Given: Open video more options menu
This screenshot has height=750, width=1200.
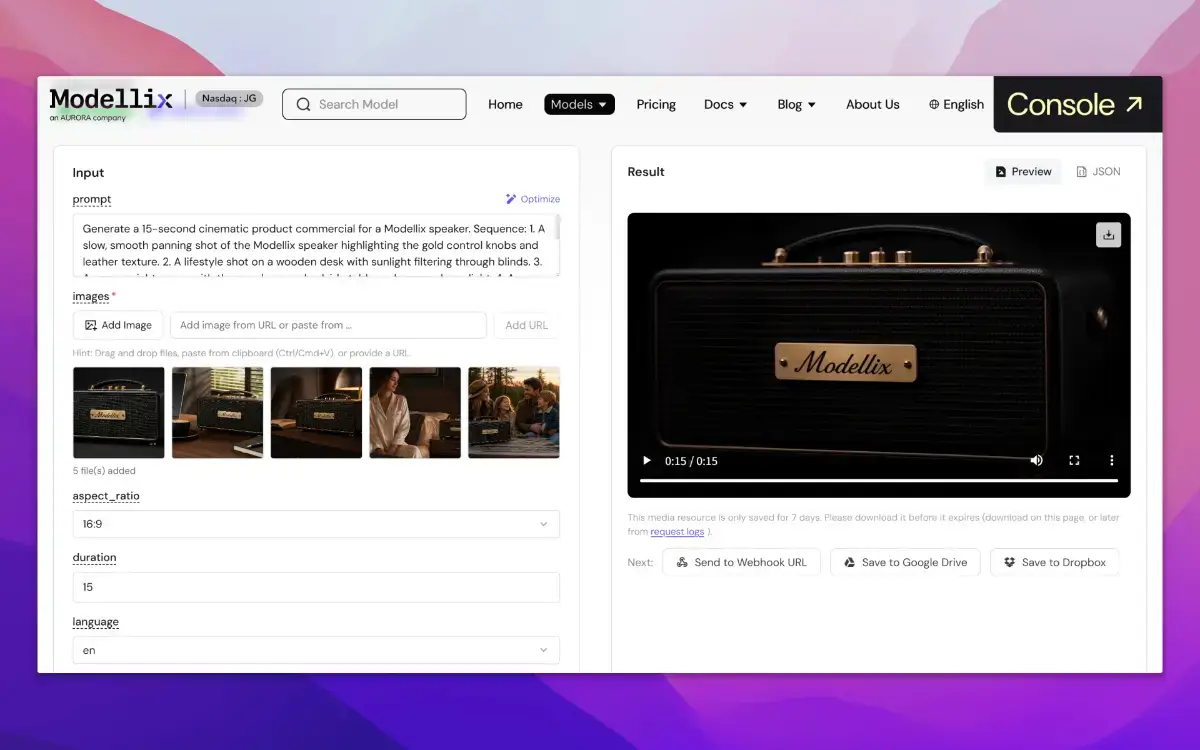Looking at the screenshot, I should pyautogui.click(x=1111, y=461).
